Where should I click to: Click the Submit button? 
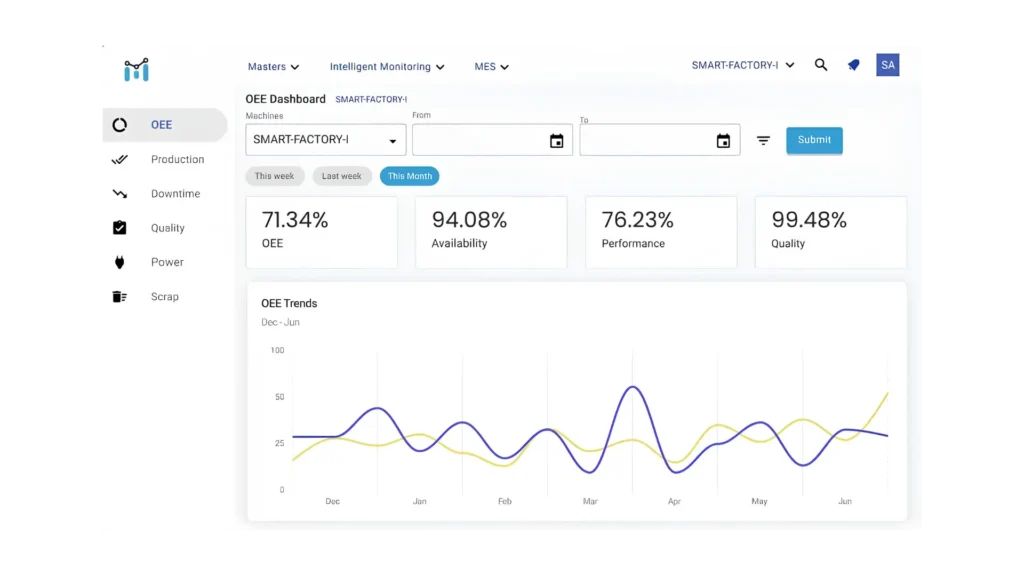tap(814, 140)
